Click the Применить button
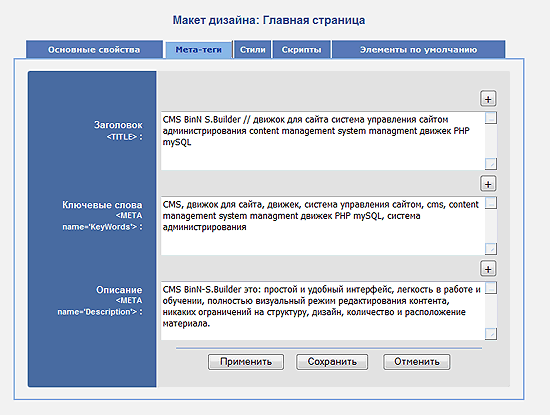 pos(246,362)
